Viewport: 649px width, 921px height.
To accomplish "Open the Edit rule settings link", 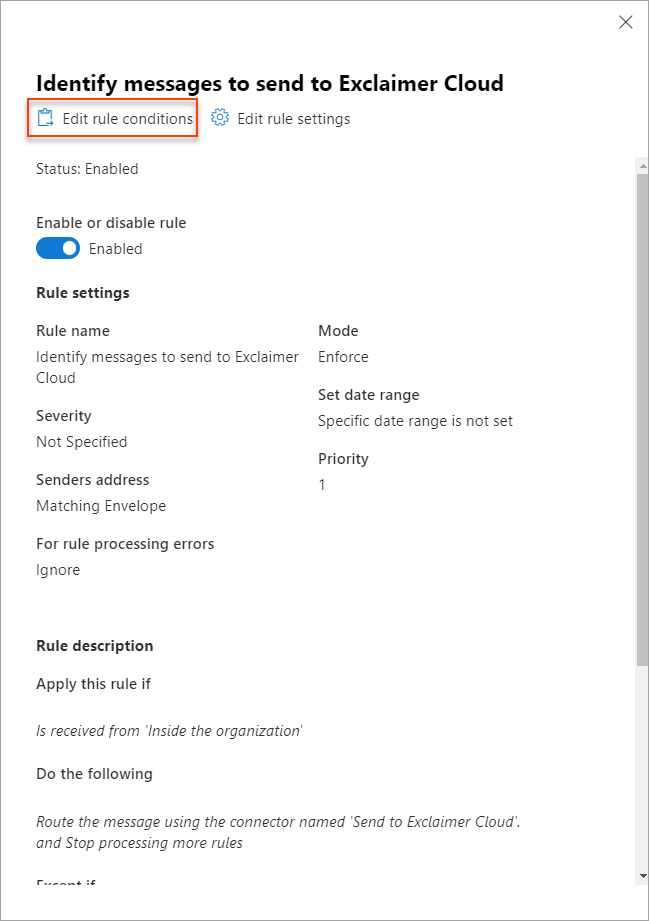I will click(293, 119).
